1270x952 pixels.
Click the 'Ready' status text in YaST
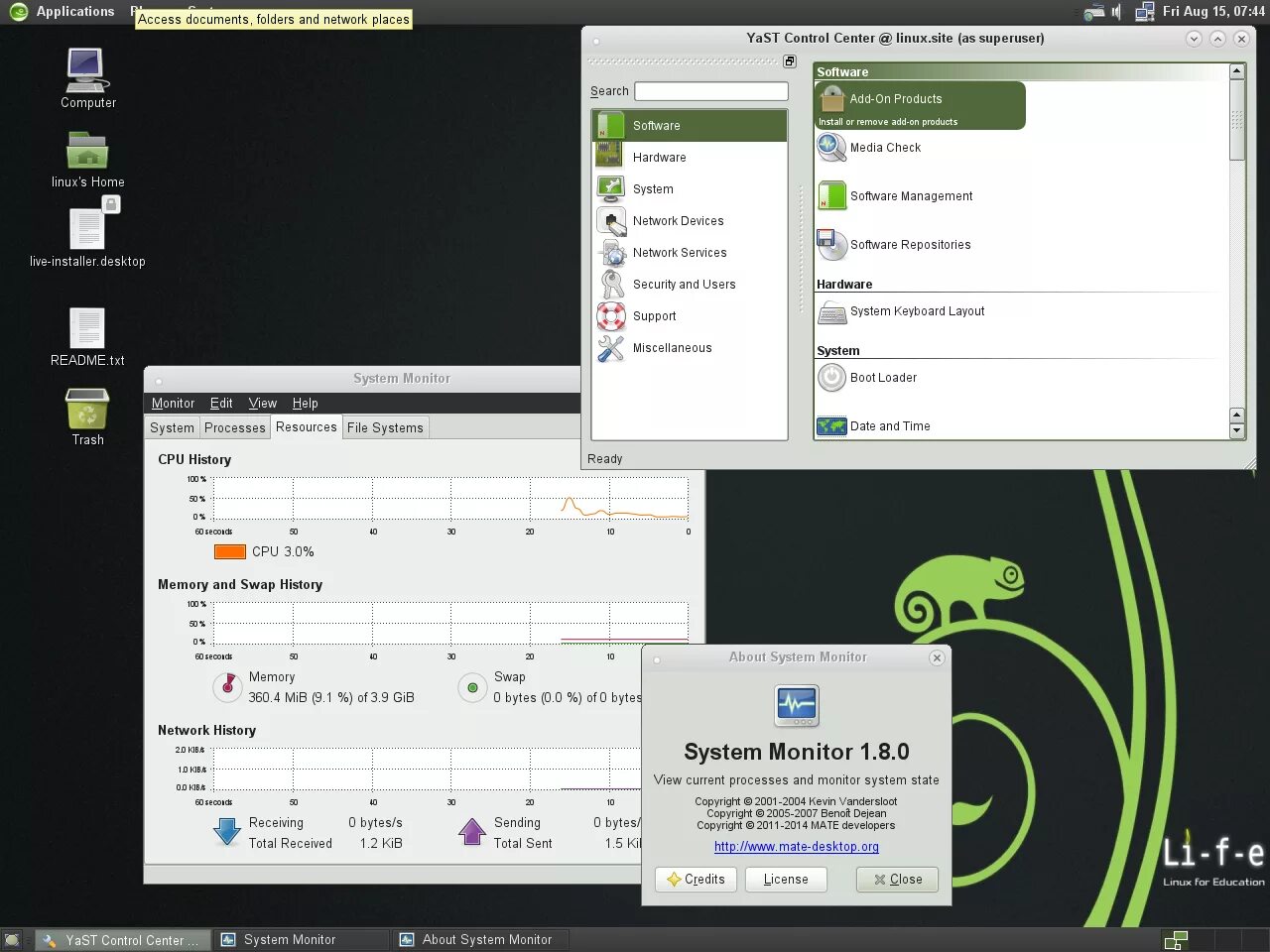tap(605, 459)
